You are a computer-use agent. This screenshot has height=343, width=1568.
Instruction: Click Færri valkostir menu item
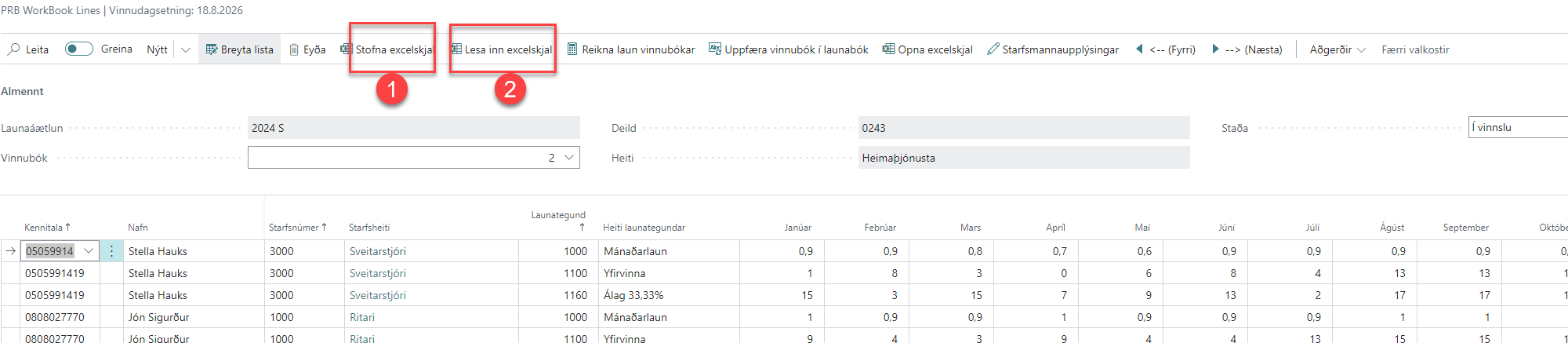point(1415,49)
